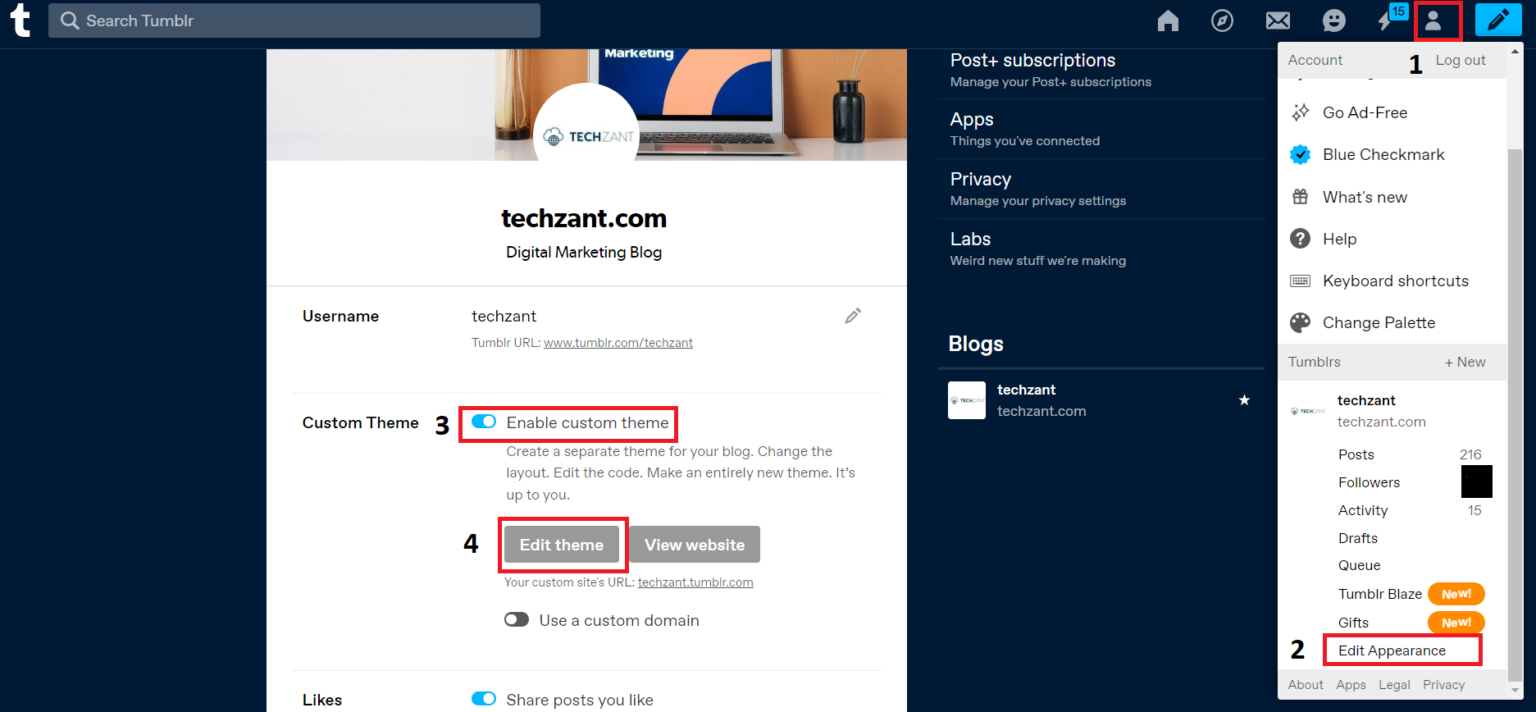The image size is (1536, 712).
Task: Edit the username with the pencil icon
Action: tap(852, 315)
